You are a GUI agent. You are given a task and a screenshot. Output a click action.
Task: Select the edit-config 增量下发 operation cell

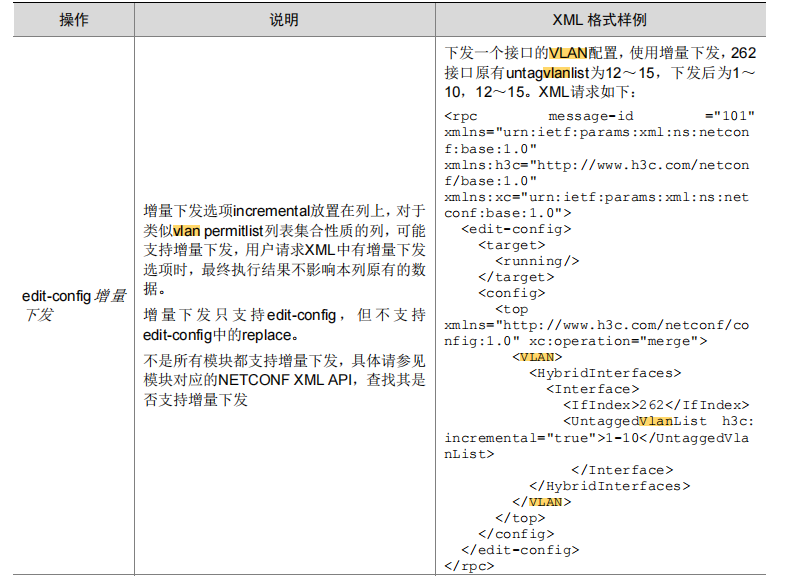[74, 305]
